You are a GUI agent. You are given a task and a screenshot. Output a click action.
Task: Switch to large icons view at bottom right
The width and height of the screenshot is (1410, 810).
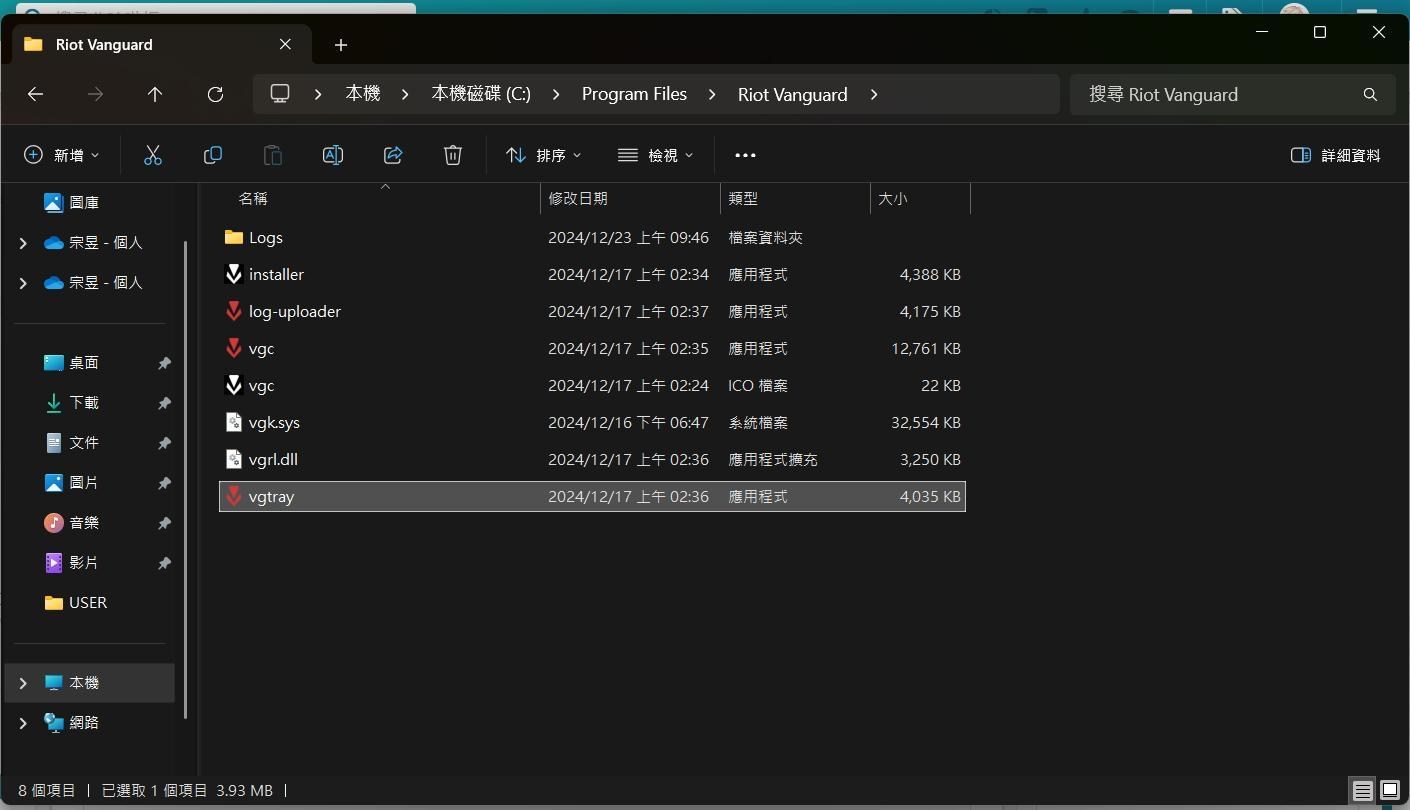pyautogui.click(x=1389, y=790)
